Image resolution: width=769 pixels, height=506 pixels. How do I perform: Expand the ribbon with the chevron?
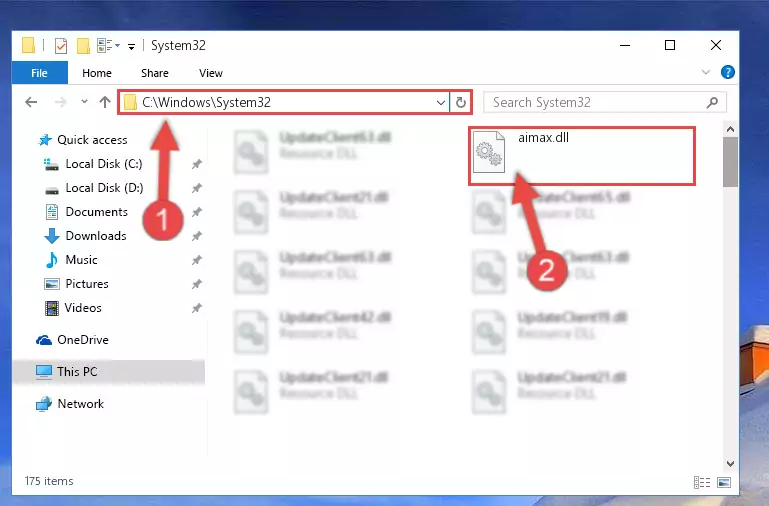point(706,72)
